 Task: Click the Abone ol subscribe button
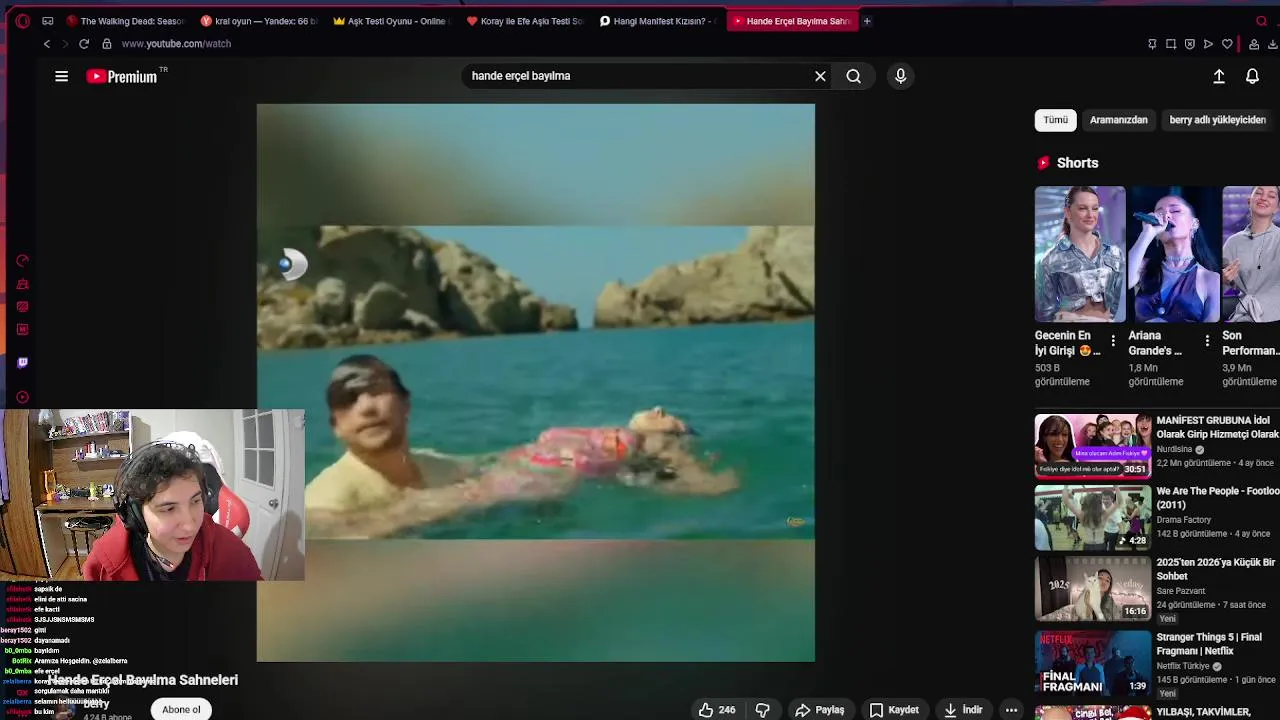point(181,710)
